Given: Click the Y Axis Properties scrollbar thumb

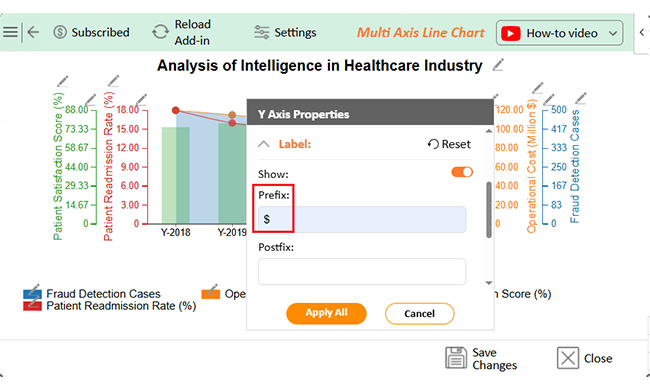Looking at the screenshot, I should pos(489,209).
